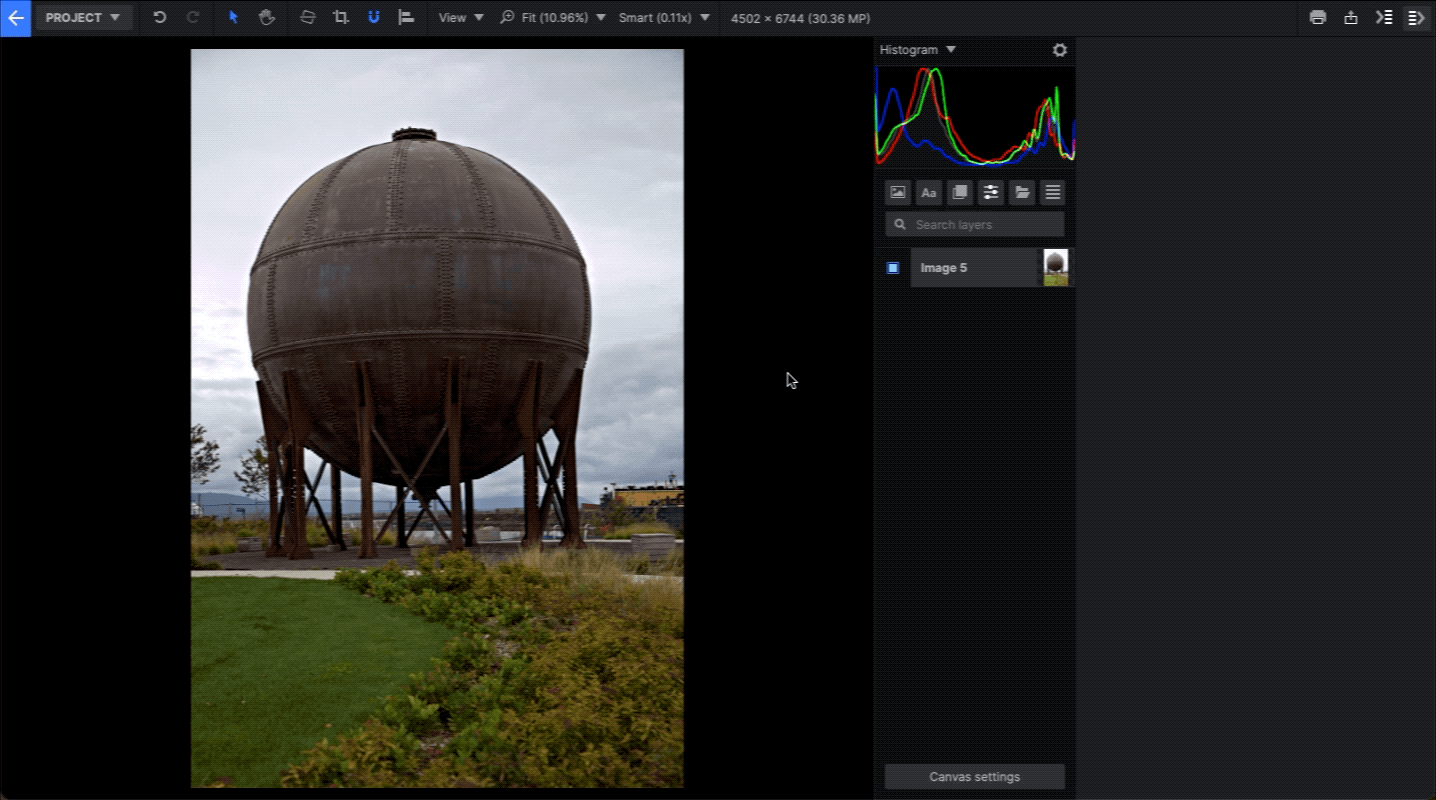Click the magnet-shaped snapping tool icon
The height and width of the screenshot is (800, 1436).
click(373, 17)
